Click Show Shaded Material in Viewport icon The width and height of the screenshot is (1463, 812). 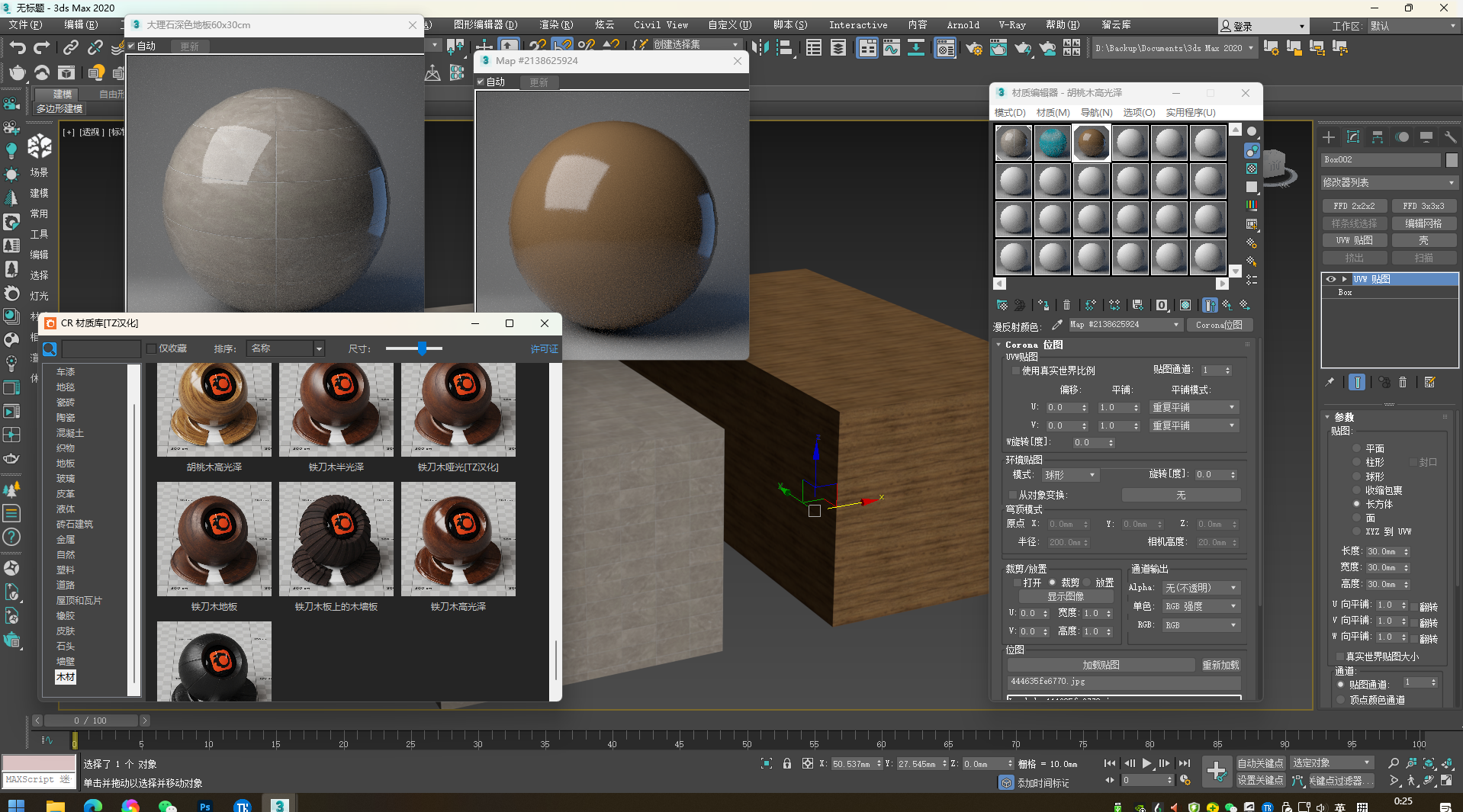pos(1185,305)
